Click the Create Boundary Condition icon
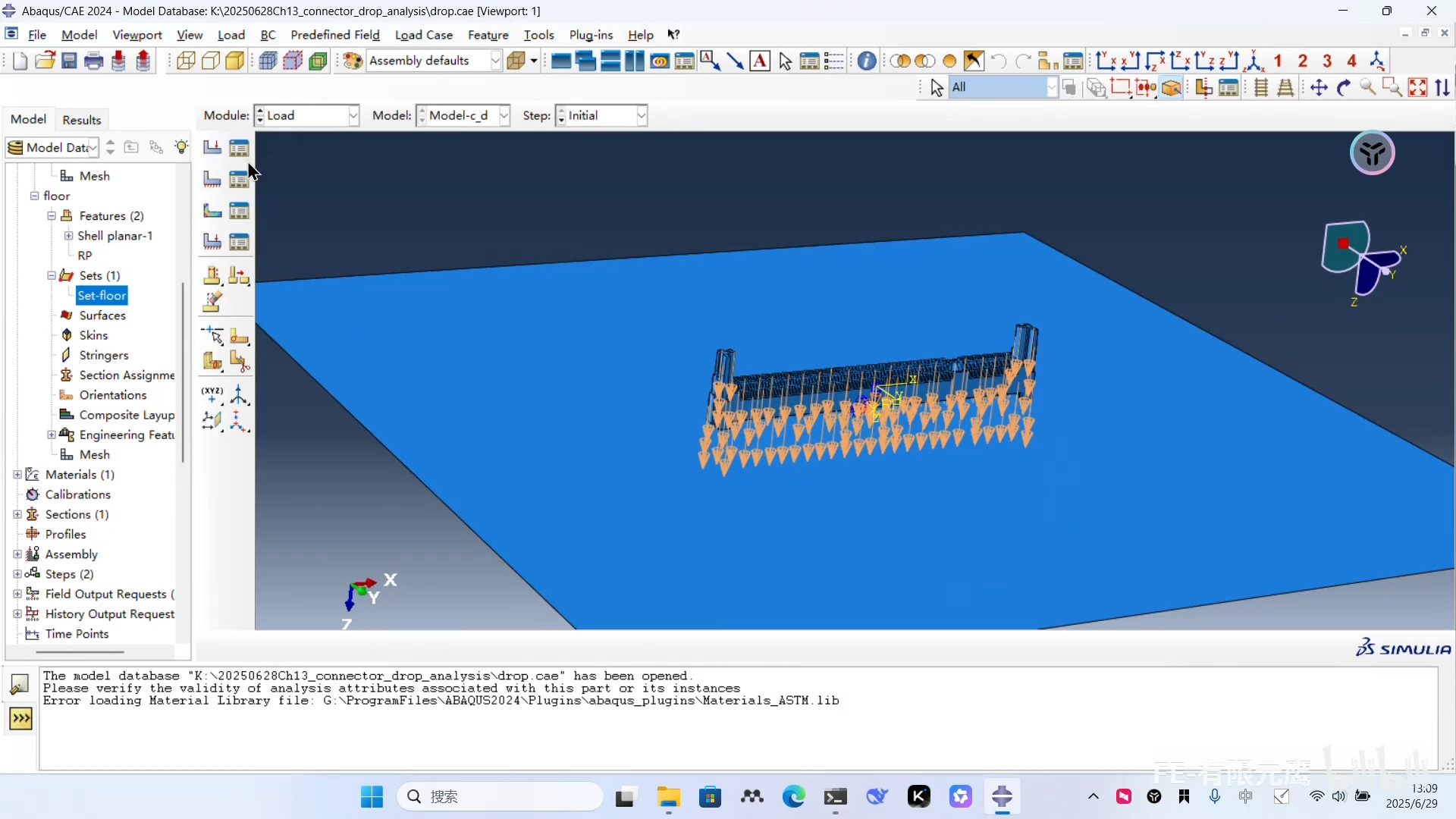The image size is (1456, 819). coord(212,179)
